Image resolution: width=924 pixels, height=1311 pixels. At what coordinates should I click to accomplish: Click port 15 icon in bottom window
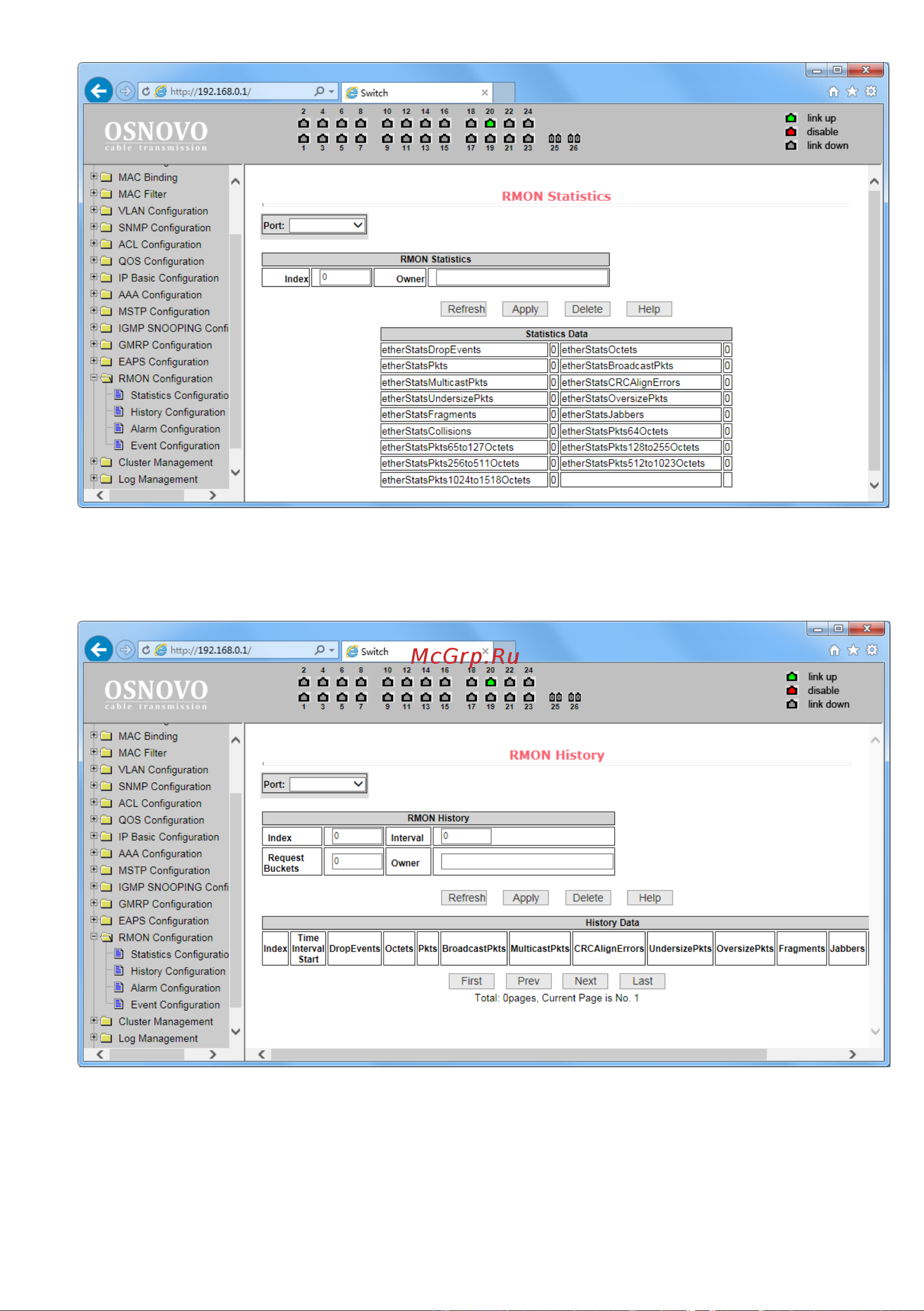(445, 697)
